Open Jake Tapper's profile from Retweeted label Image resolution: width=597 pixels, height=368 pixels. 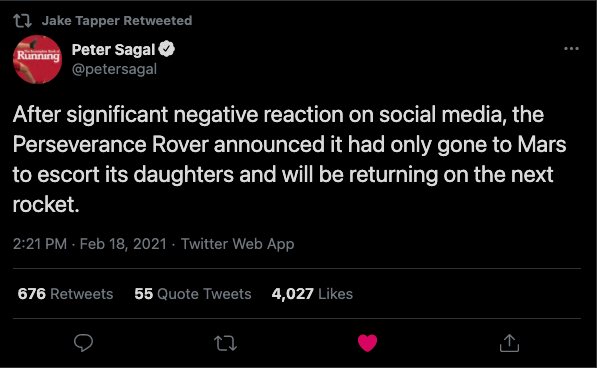81,21
